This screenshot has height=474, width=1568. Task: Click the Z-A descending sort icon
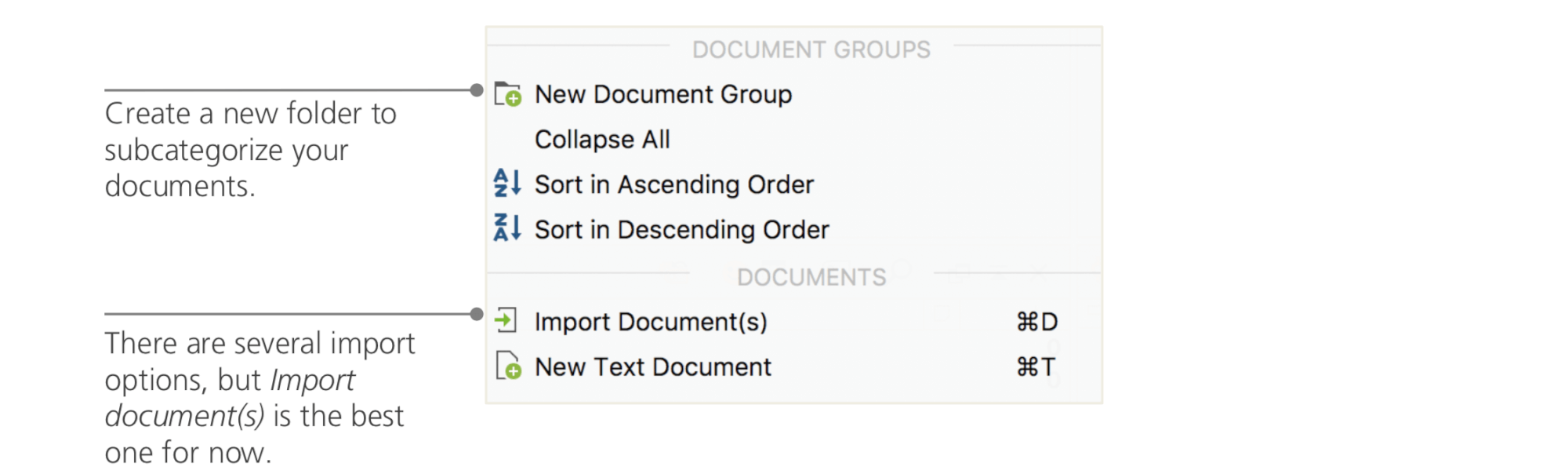(506, 228)
